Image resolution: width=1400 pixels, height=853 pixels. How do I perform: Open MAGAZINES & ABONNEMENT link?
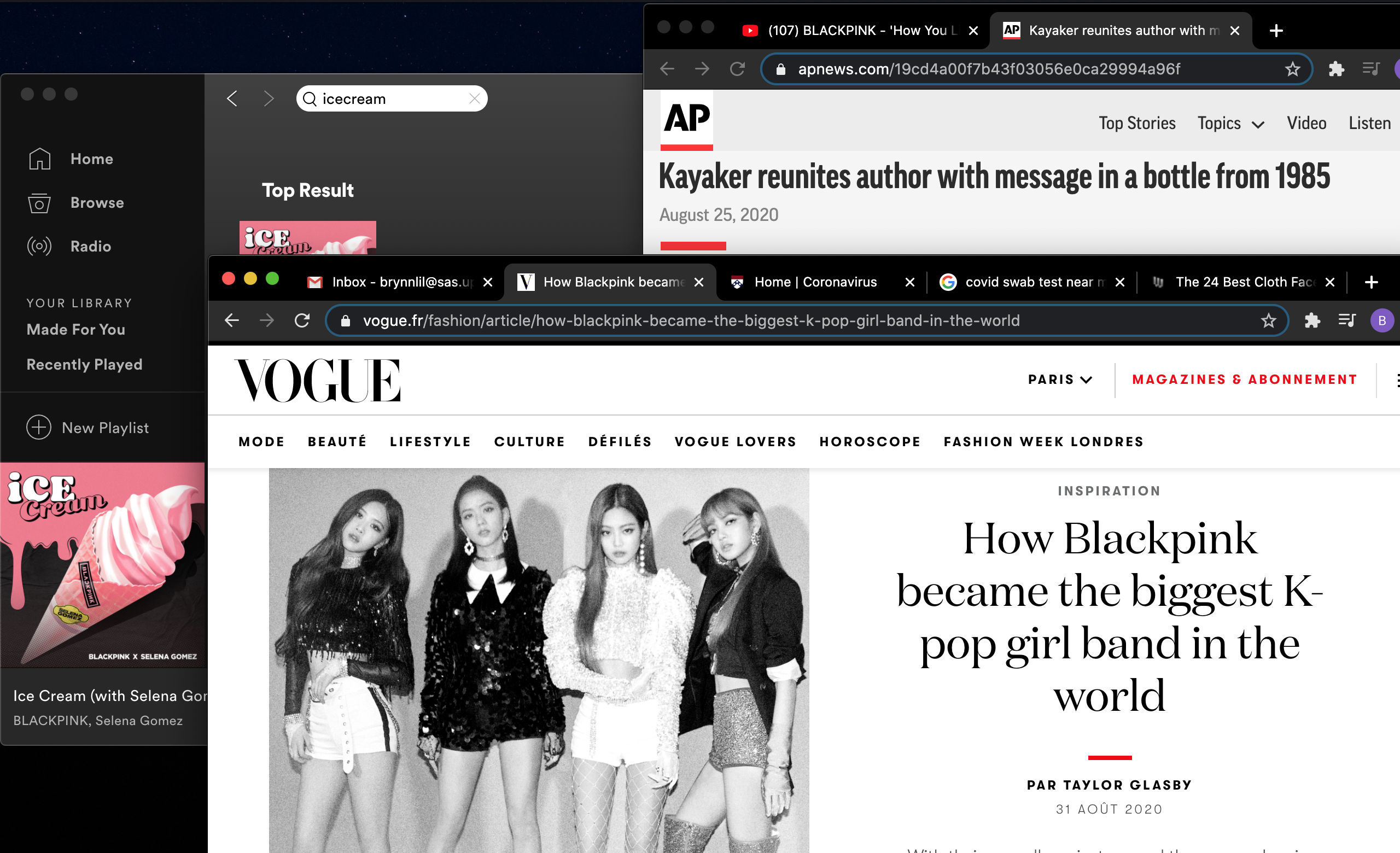pos(1244,379)
